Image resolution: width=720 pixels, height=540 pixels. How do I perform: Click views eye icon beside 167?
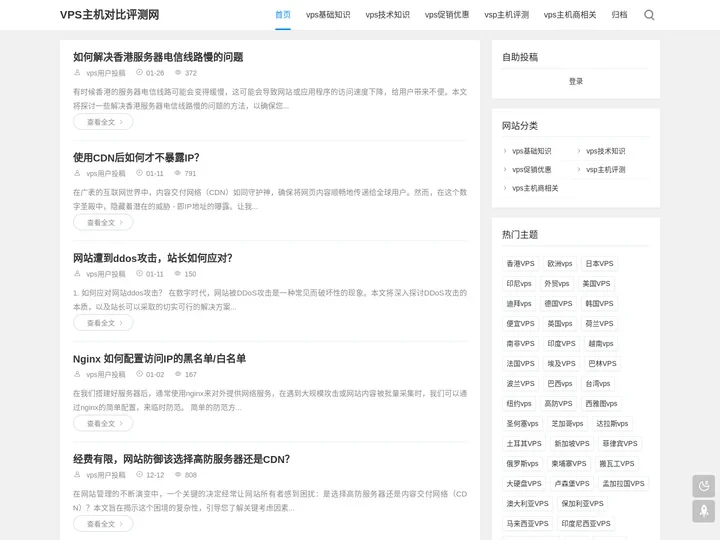(178, 374)
